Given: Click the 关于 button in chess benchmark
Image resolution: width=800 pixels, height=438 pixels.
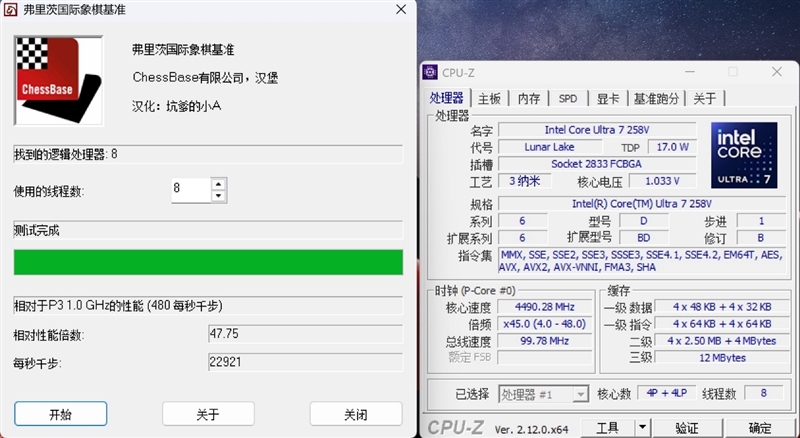Looking at the screenshot, I should pyautogui.click(x=208, y=414).
